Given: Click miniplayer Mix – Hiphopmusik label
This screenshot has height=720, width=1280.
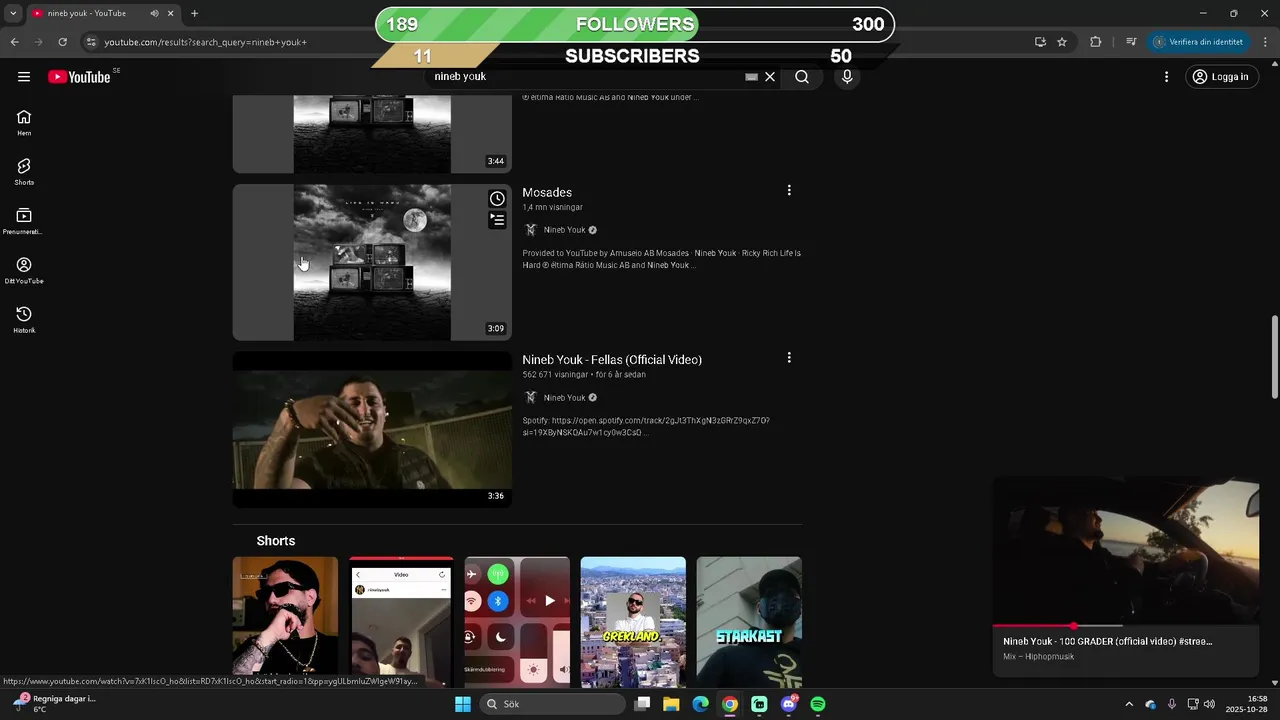Looking at the screenshot, I should (1038, 657).
